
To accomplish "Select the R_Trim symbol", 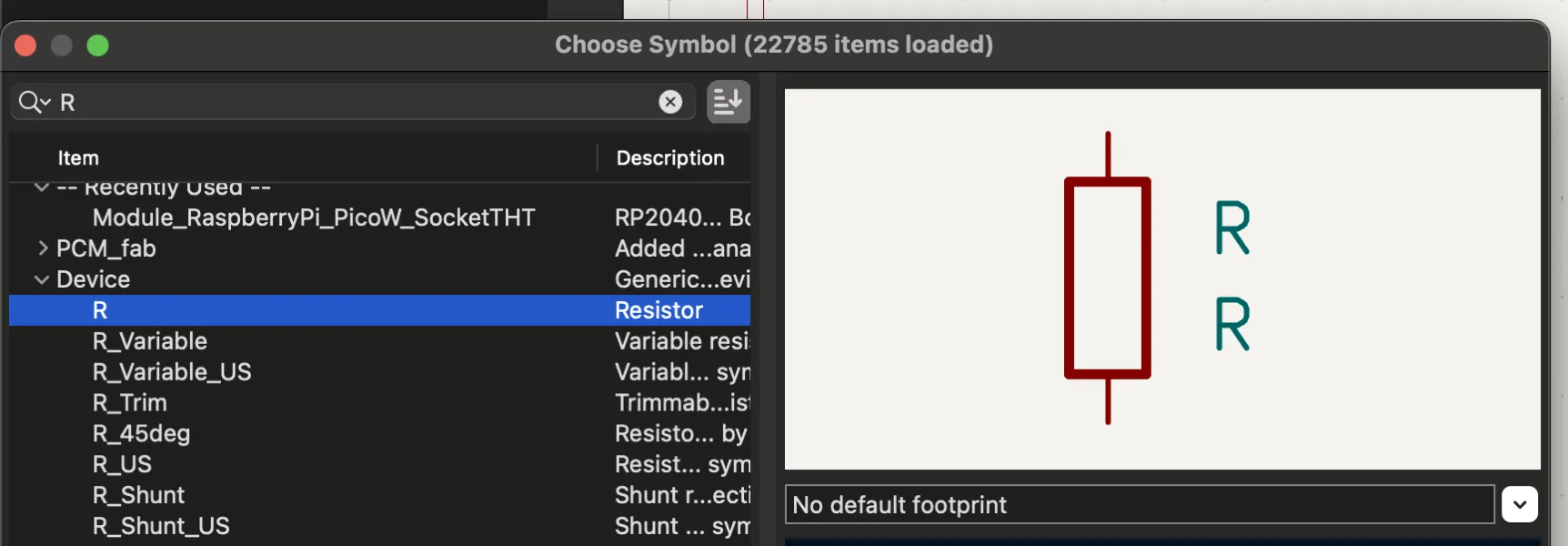I will click(x=130, y=403).
